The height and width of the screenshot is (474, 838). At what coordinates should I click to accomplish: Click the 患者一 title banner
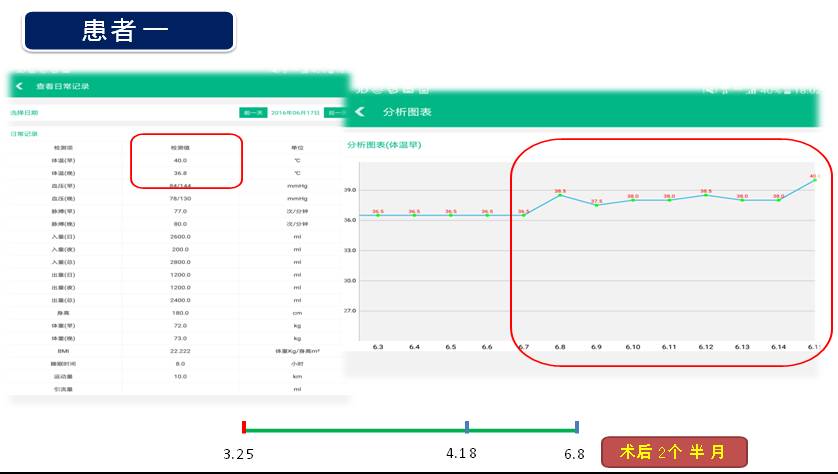128,31
